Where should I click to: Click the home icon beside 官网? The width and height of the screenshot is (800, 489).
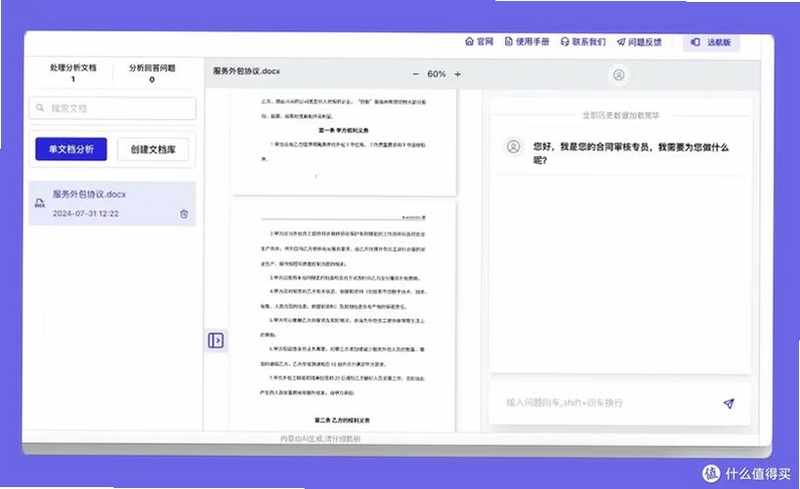469,41
